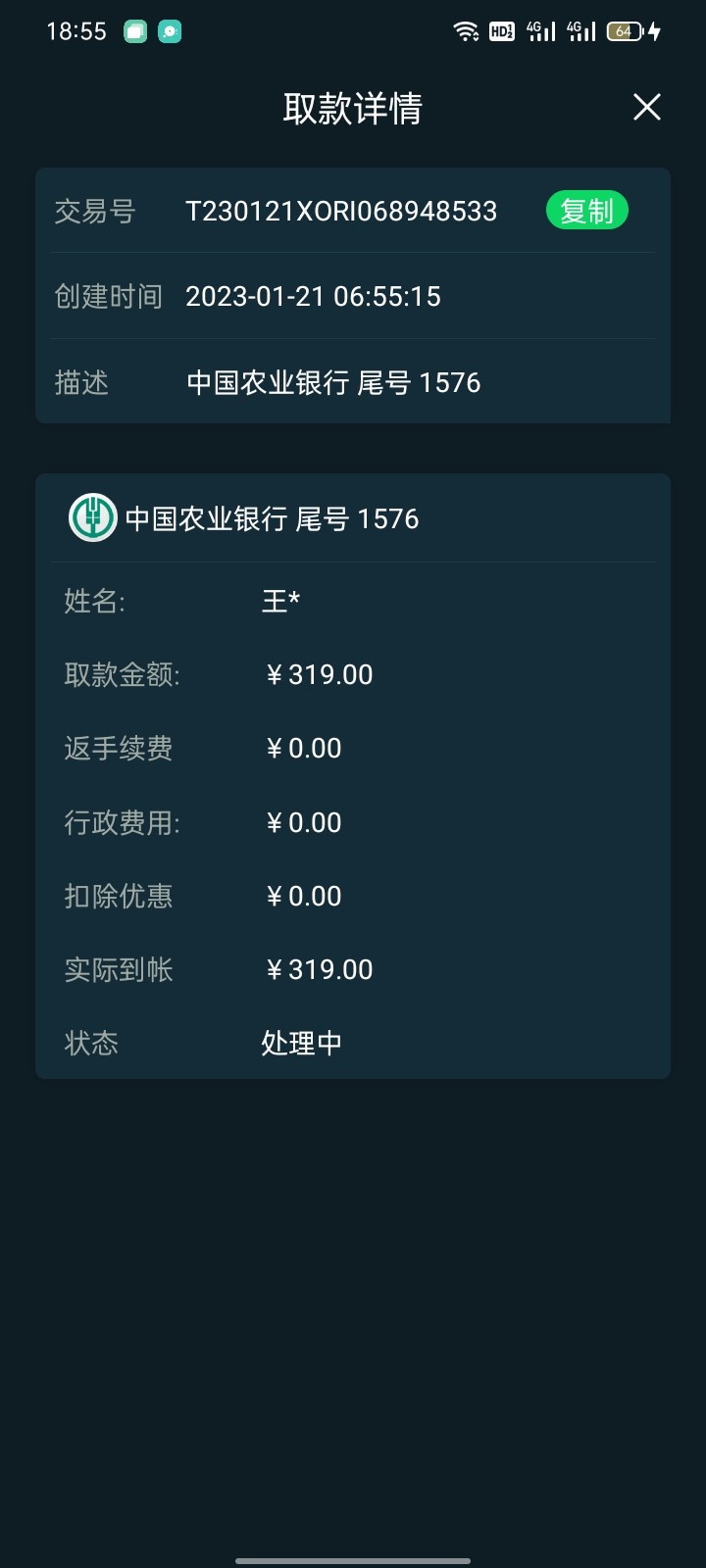Close the withdrawal details page
Viewport: 706px width, 1568px height.
[x=647, y=107]
